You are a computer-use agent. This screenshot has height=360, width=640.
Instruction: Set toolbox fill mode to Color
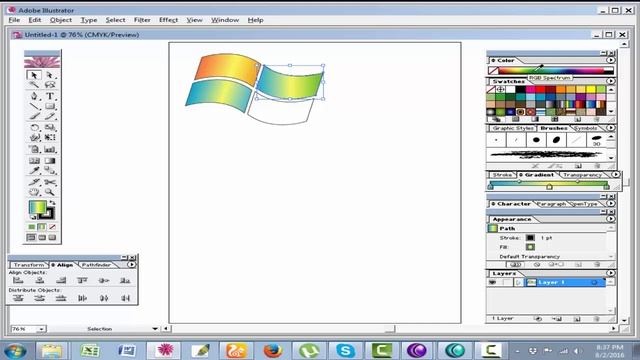[32, 227]
